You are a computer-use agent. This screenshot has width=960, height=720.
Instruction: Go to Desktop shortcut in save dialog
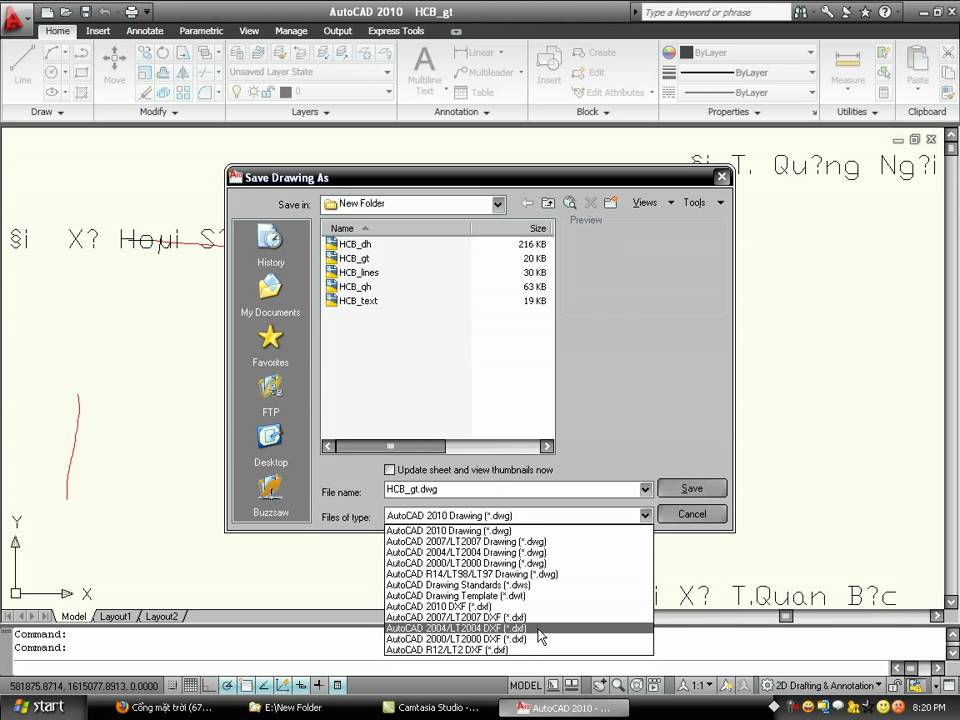coord(270,446)
